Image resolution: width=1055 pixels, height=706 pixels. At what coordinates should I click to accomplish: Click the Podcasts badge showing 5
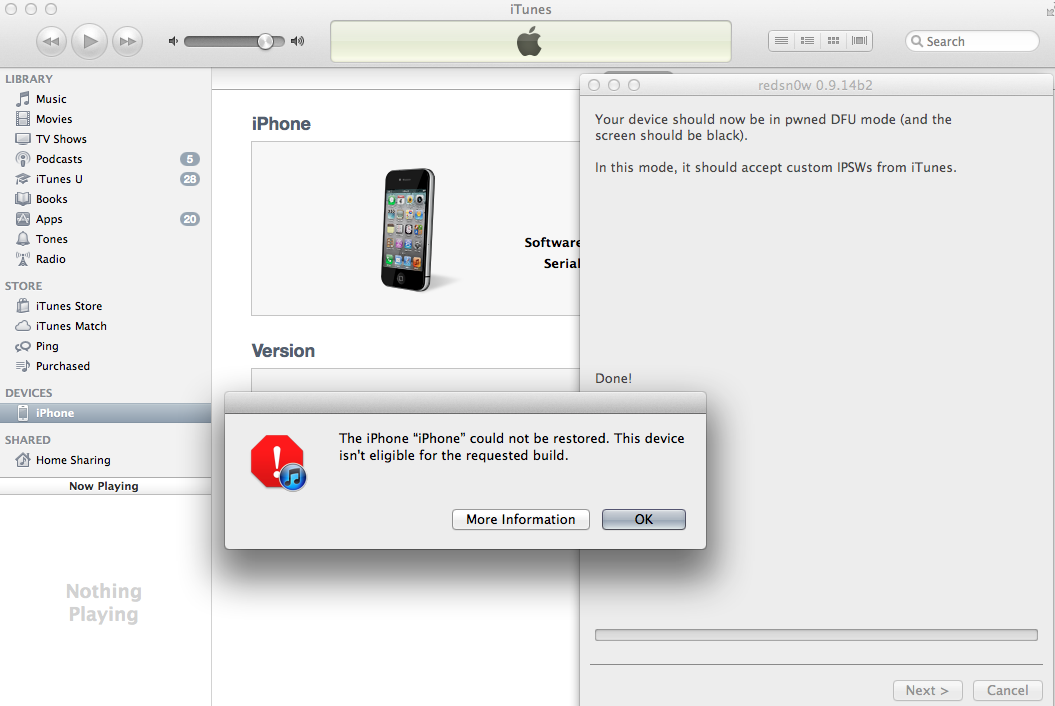[190, 159]
